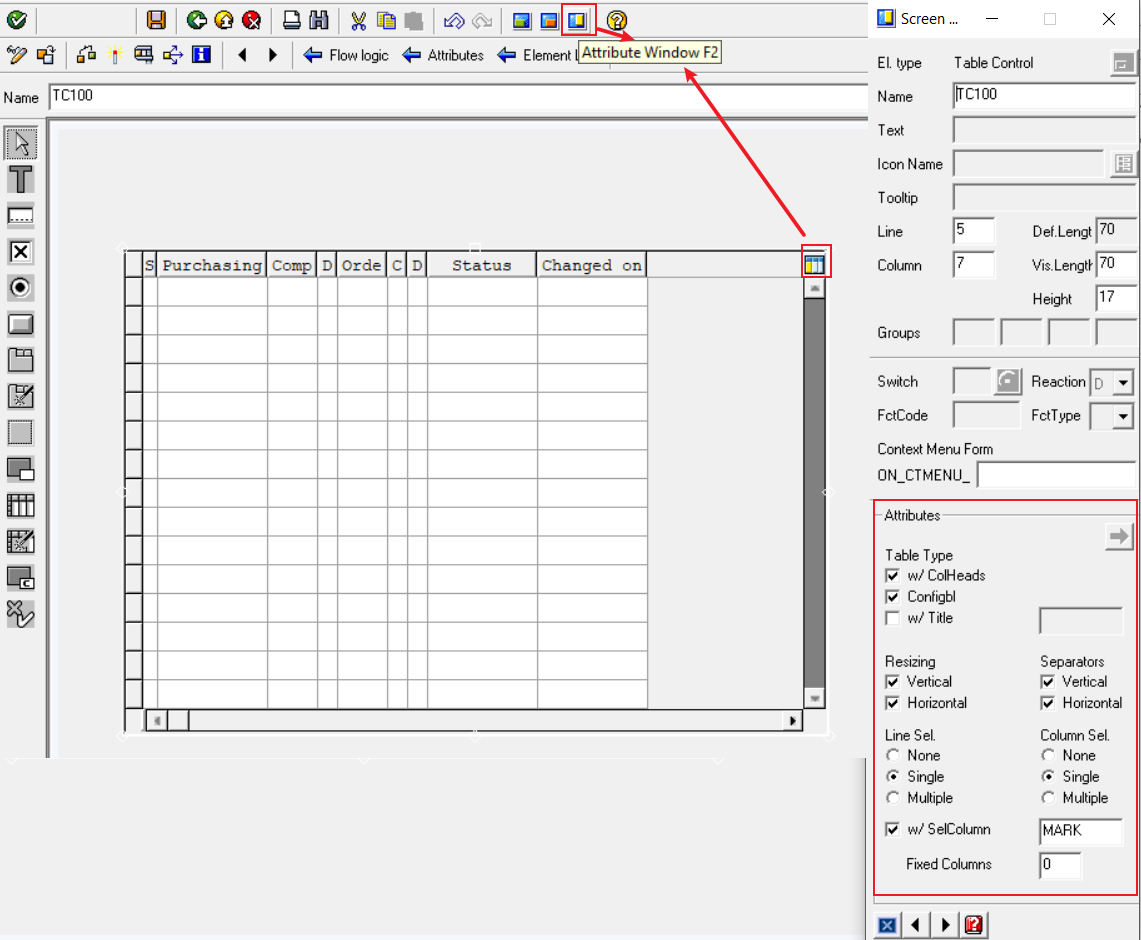1141x940 pixels.
Task: Click the previous arrow in second toolbar
Action: [x=243, y=55]
